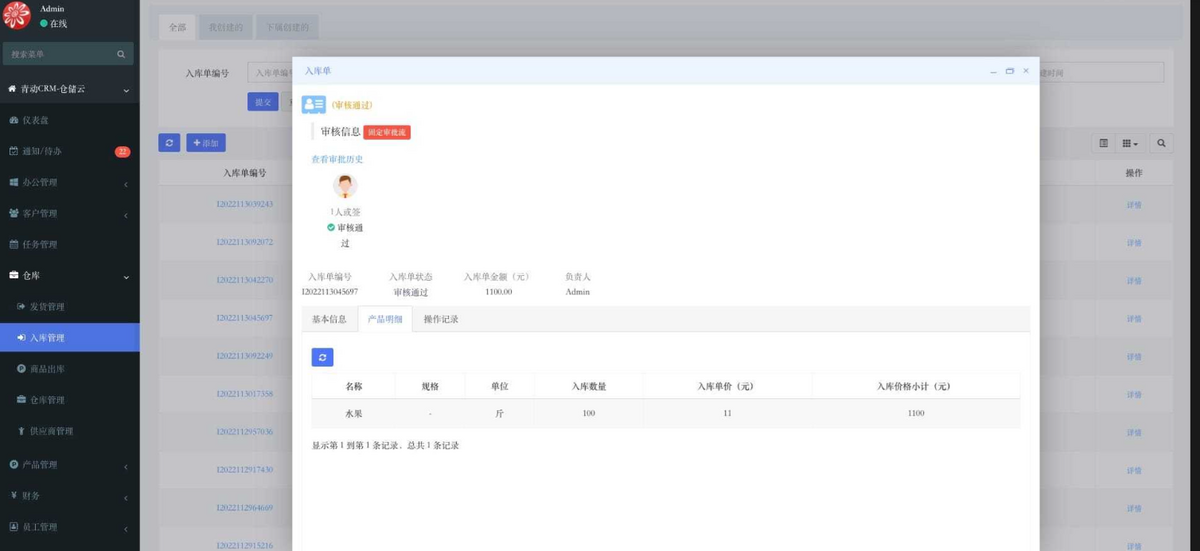1200x551 pixels.
Task: Click the 入库管理 icon in sidebar
Action: tap(21, 338)
